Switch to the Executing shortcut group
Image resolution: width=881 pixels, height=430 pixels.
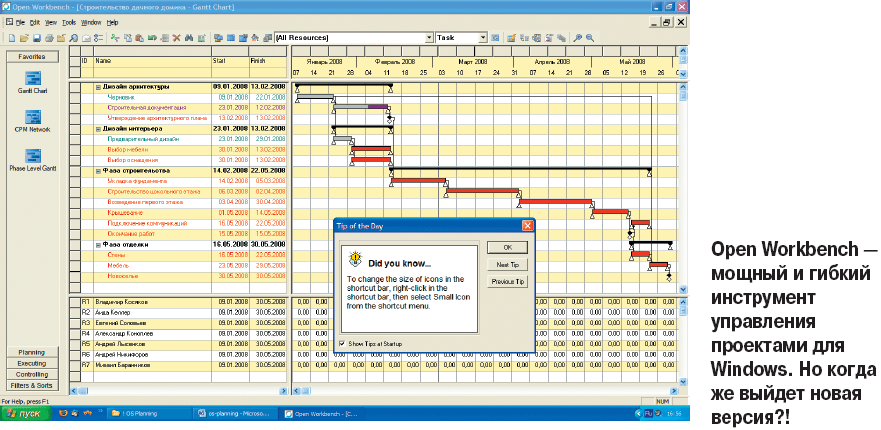[32, 363]
